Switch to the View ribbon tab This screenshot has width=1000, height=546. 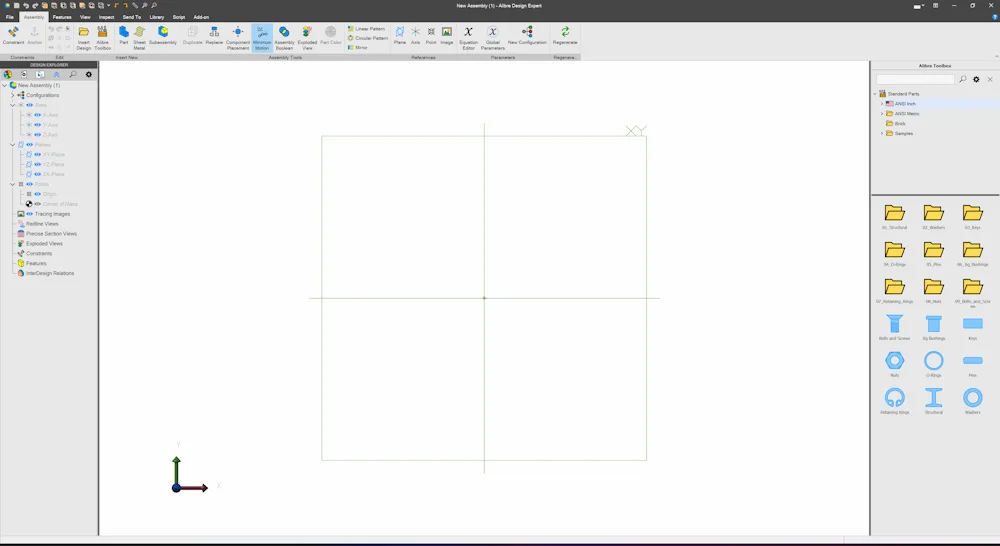85,17
